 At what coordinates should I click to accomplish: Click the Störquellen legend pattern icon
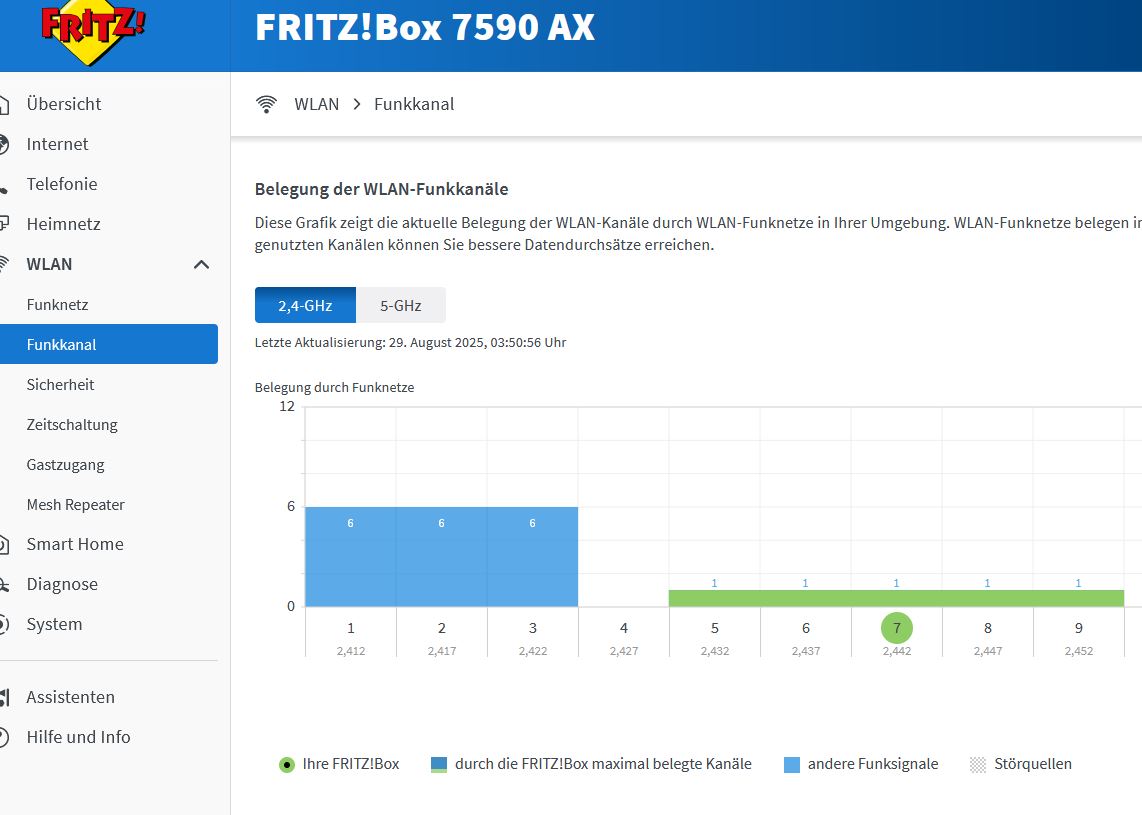(x=978, y=765)
